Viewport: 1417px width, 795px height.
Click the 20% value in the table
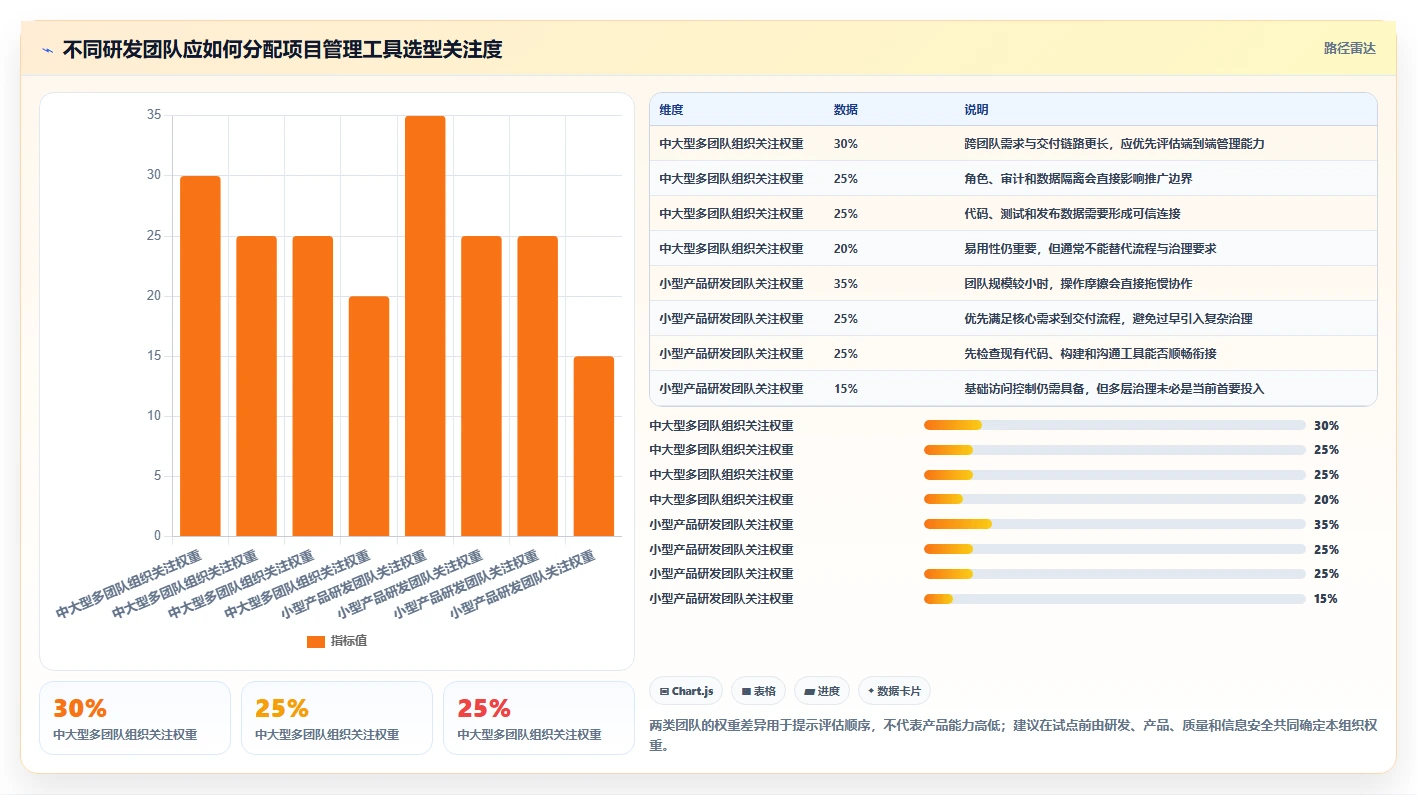click(x=845, y=249)
